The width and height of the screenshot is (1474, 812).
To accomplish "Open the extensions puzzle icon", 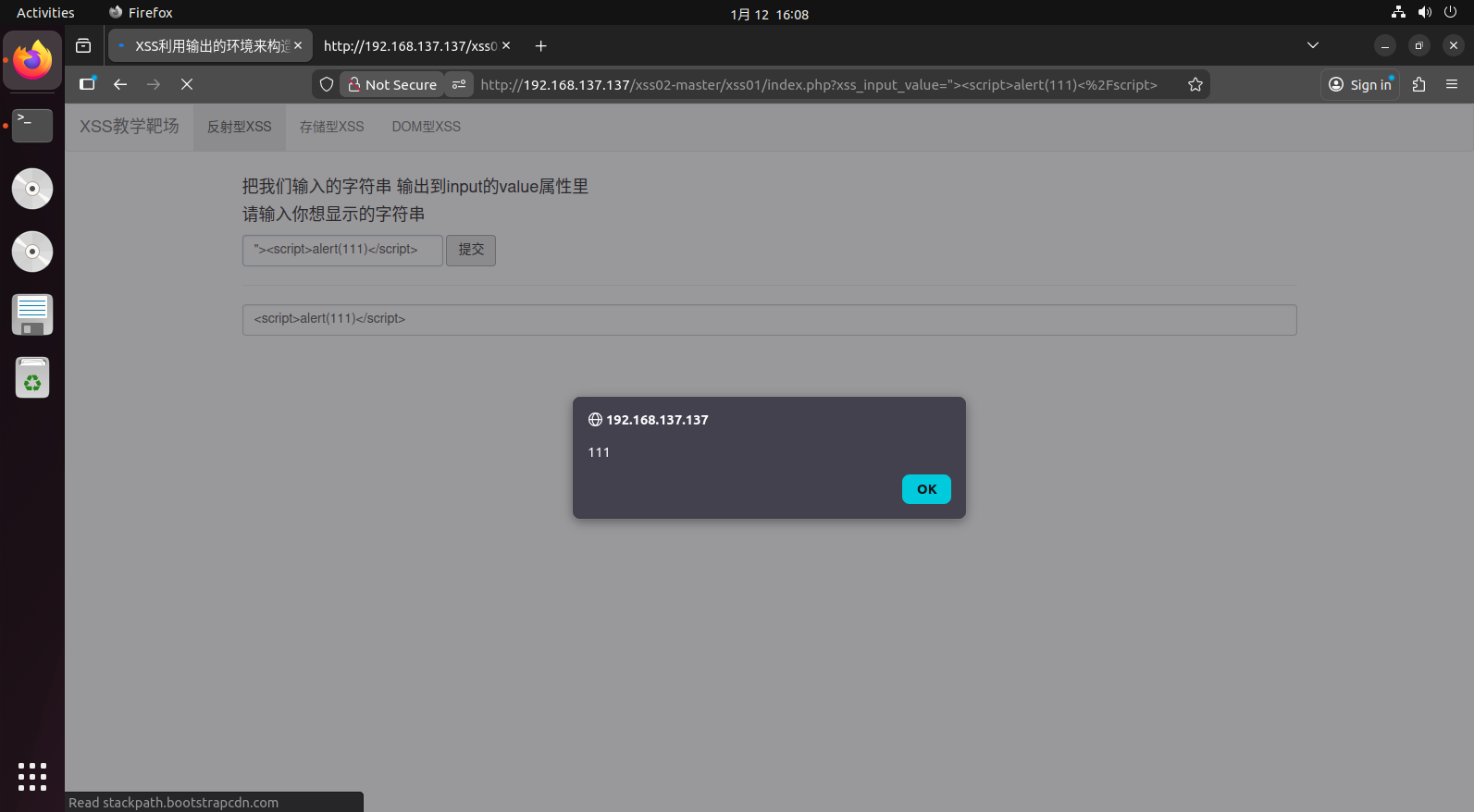I will click(x=1419, y=84).
